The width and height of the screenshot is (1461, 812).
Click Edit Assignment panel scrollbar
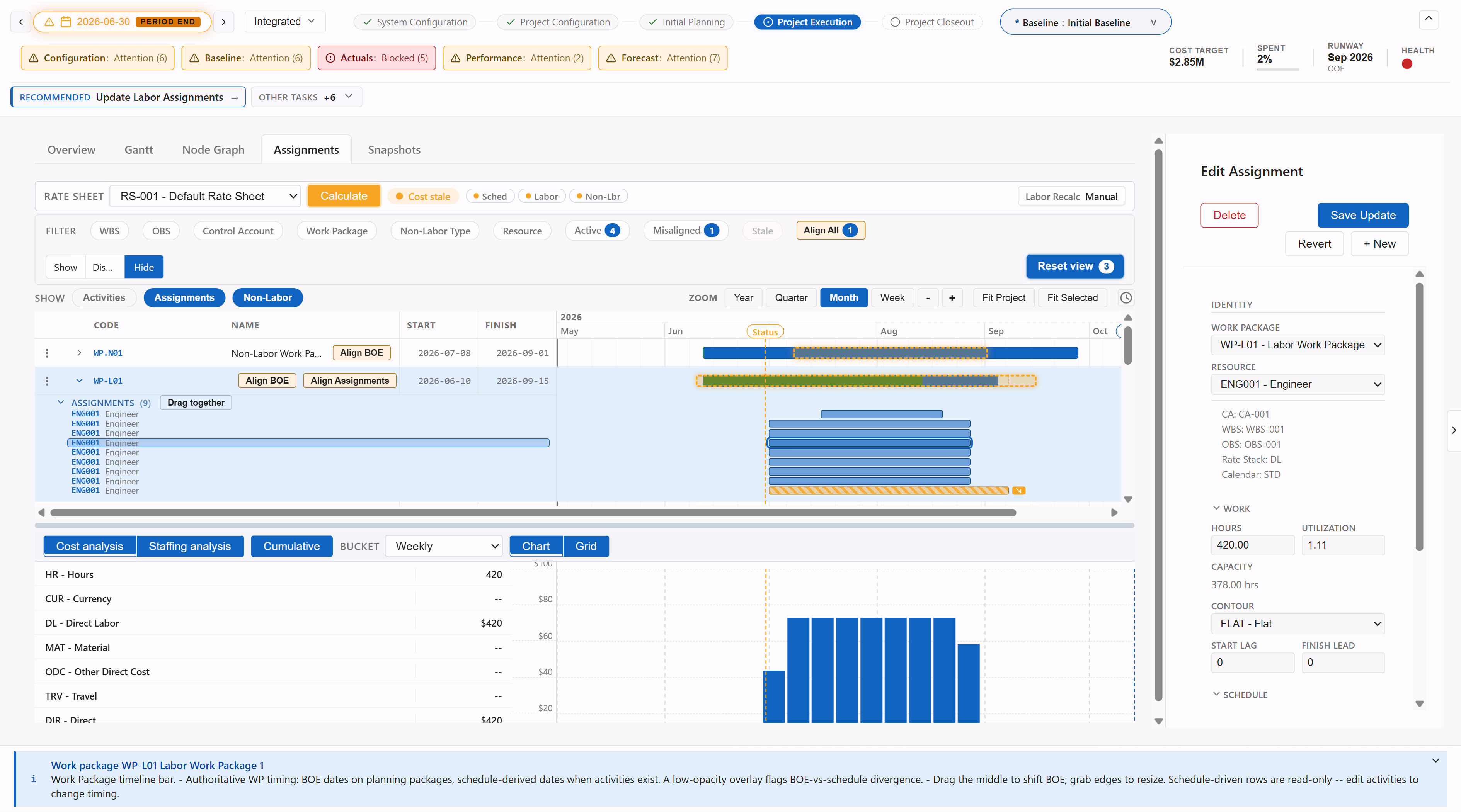[x=1420, y=417]
